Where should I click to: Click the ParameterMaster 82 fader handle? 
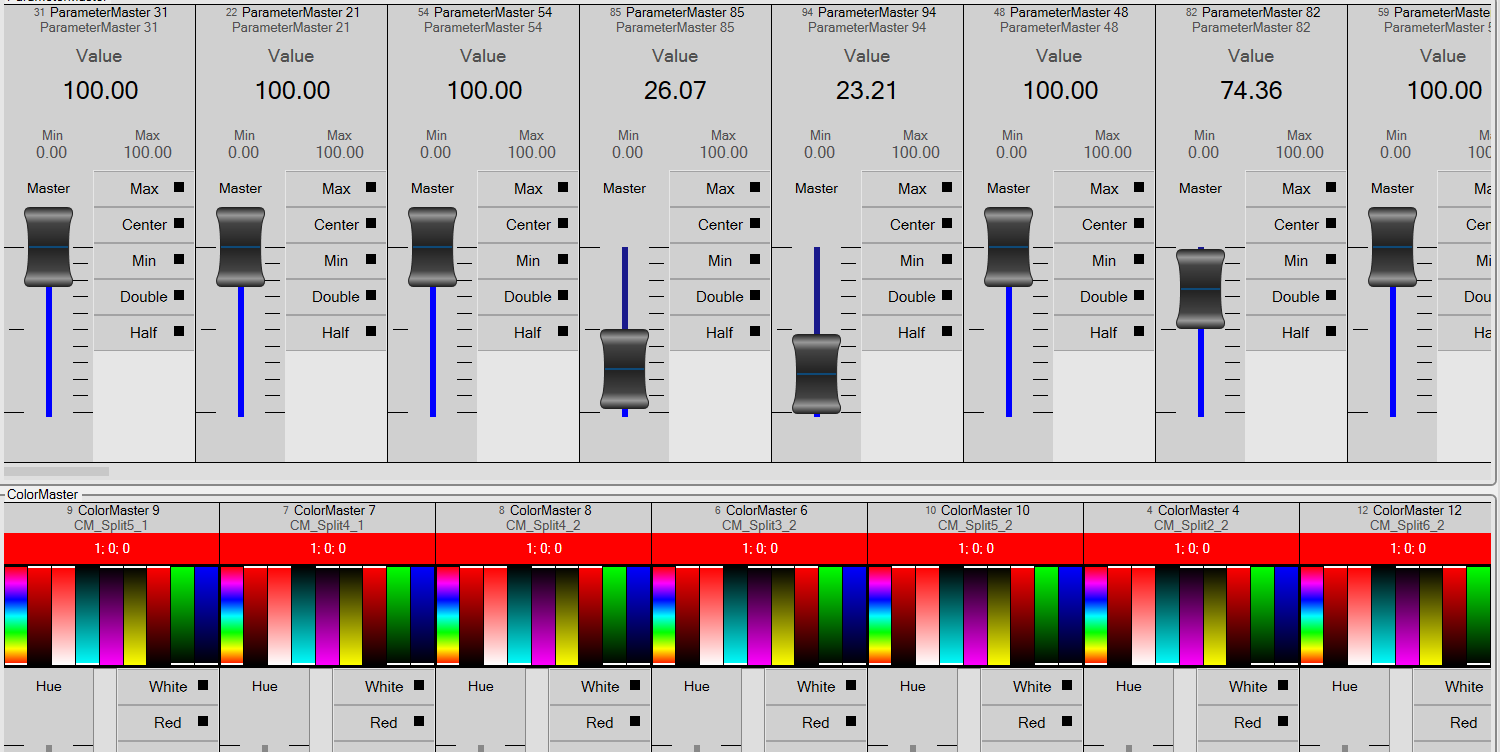point(1200,289)
